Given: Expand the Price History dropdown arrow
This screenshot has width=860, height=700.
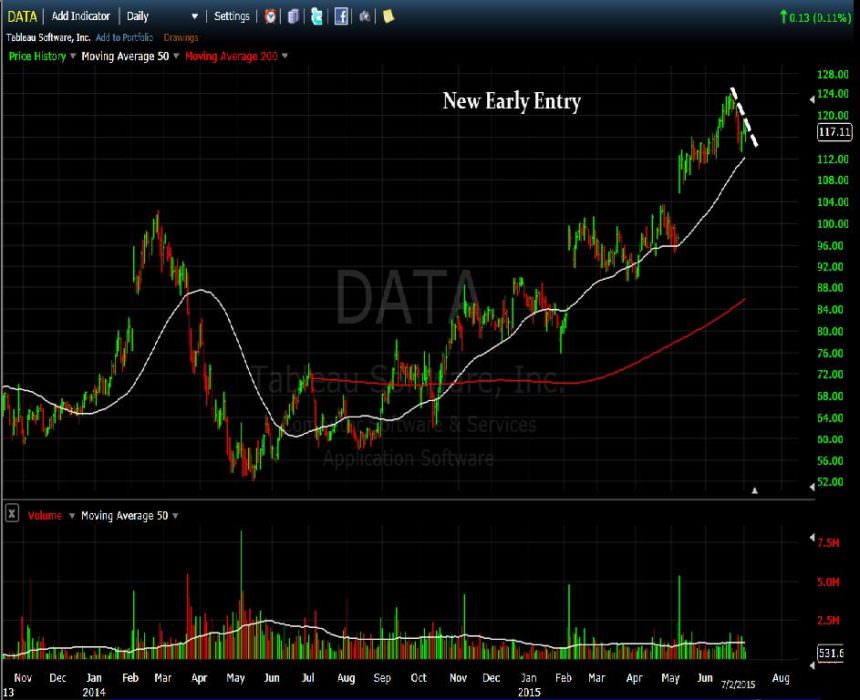Looking at the screenshot, I should pos(73,56).
